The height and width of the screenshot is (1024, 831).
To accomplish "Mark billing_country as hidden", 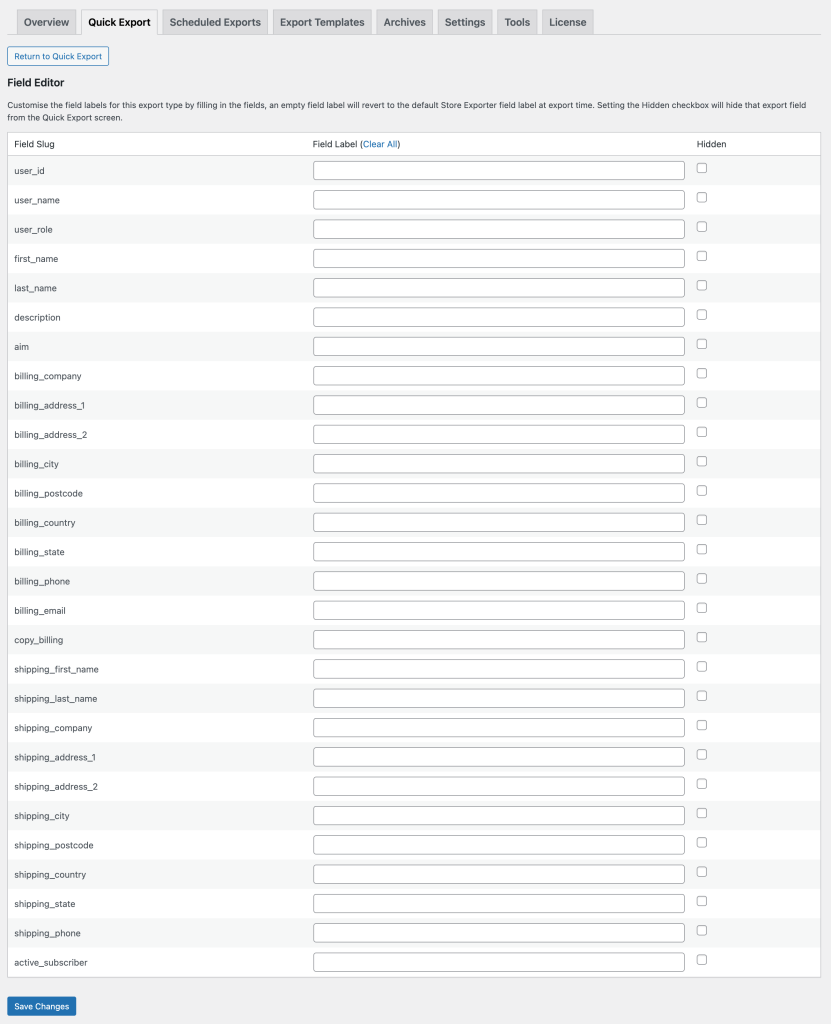I will [702, 520].
